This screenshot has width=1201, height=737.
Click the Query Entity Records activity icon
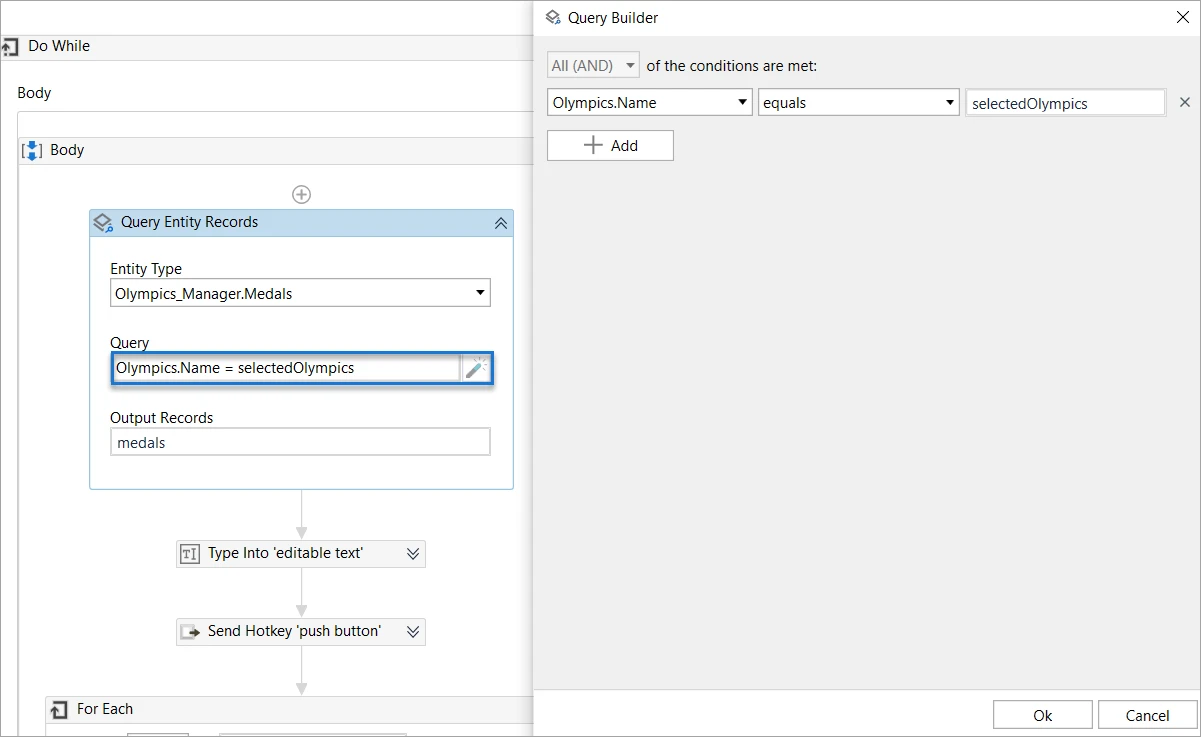pyautogui.click(x=102, y=222)
